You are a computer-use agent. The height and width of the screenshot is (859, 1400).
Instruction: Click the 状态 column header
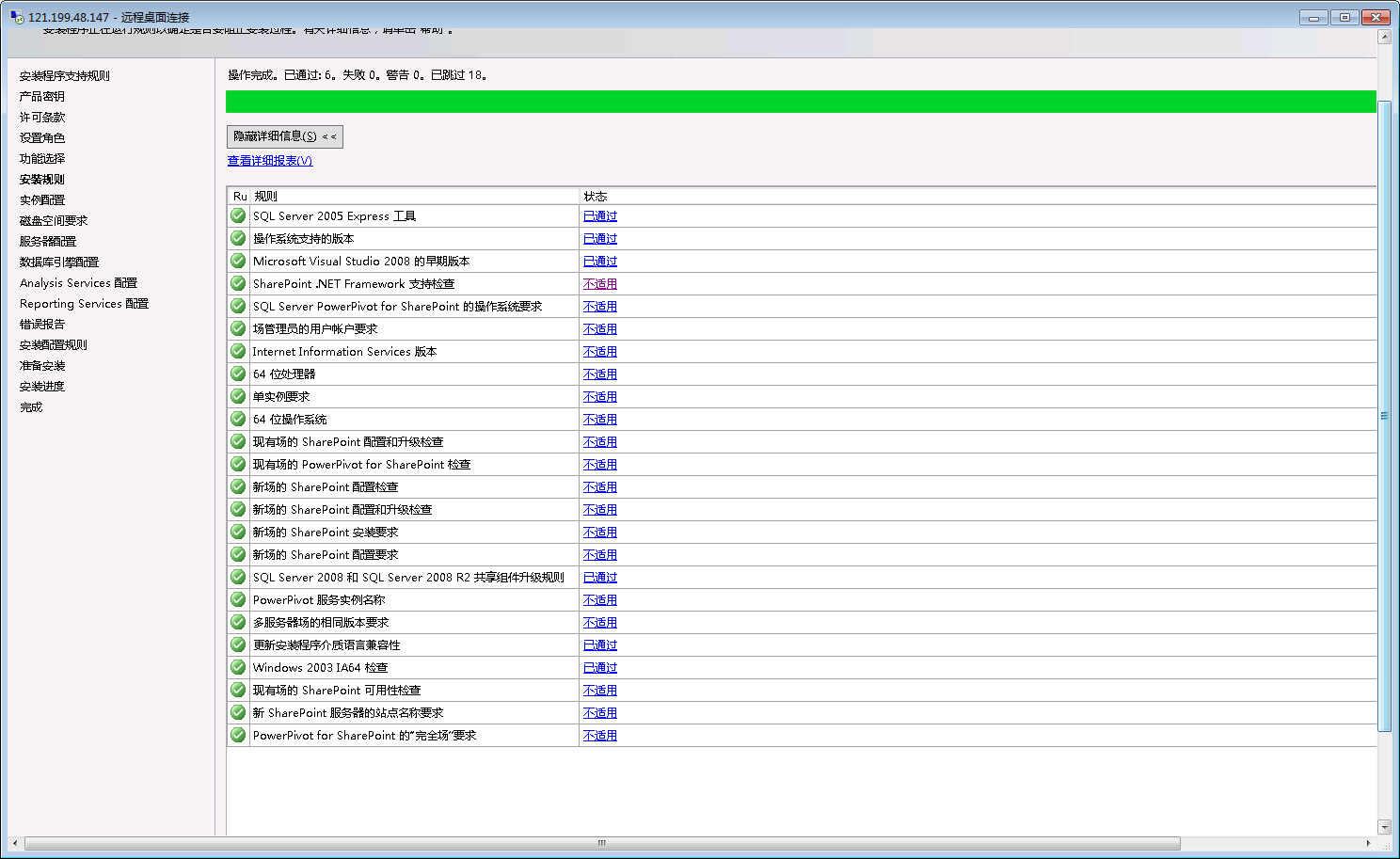tap(978, 197)
